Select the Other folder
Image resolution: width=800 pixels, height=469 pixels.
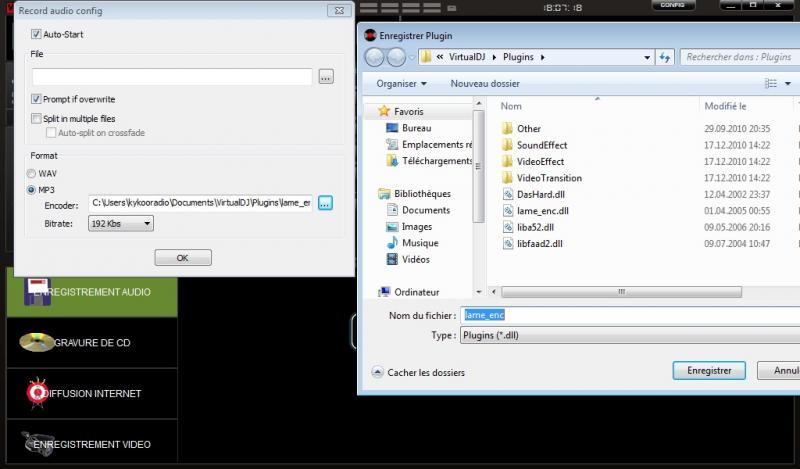(529, 129)
